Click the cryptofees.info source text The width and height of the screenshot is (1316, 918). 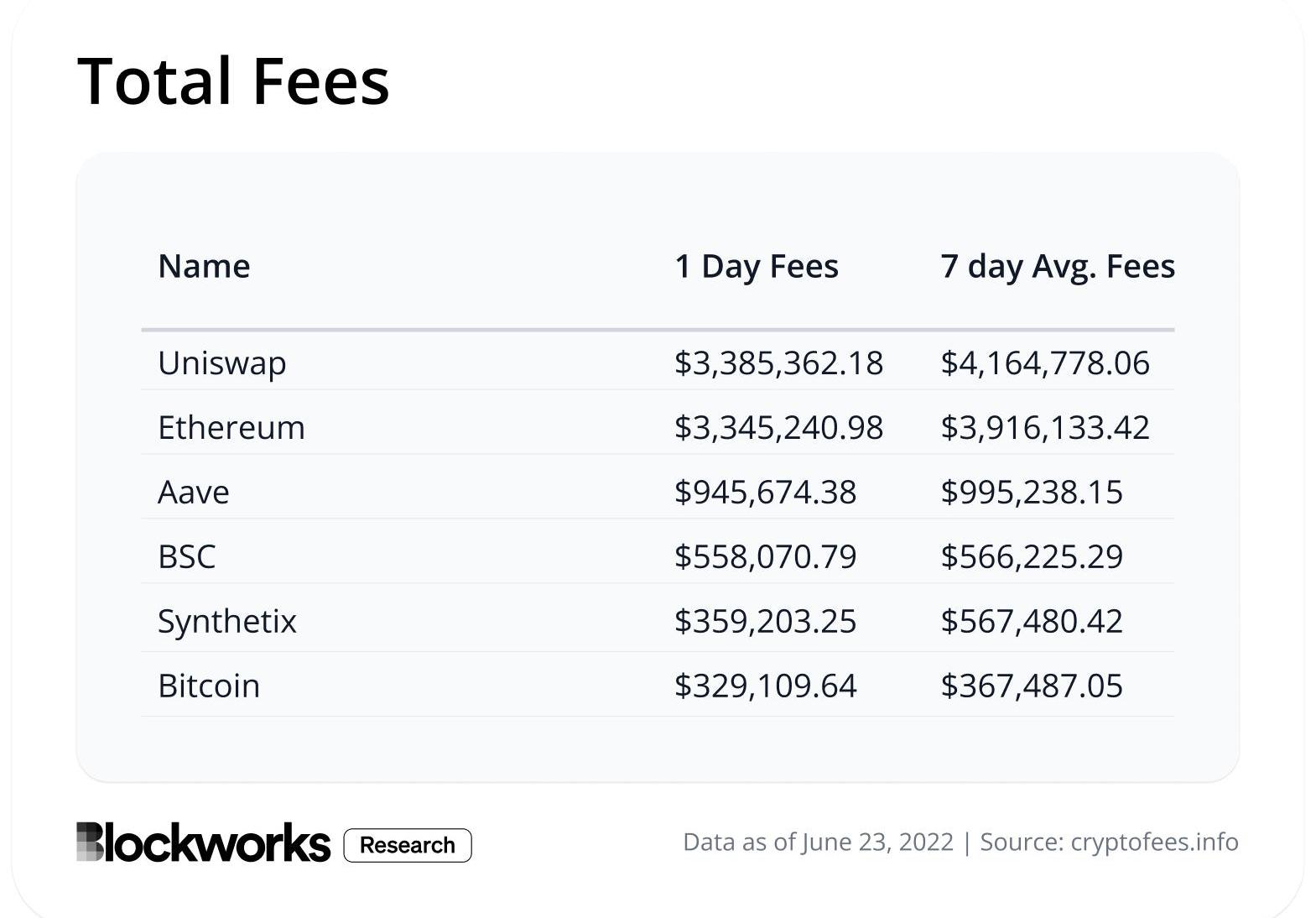click(1154, 842)
